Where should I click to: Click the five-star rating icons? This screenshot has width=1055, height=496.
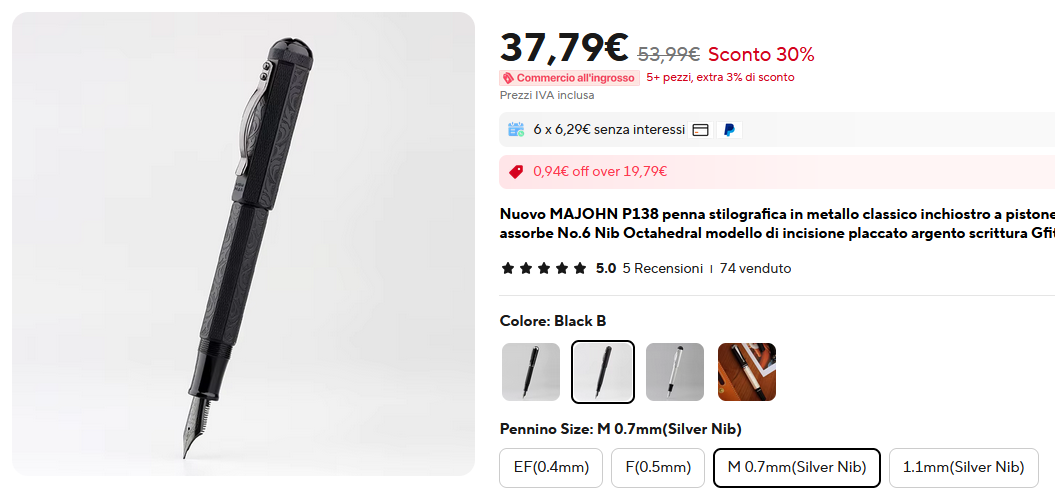[544, 268]
